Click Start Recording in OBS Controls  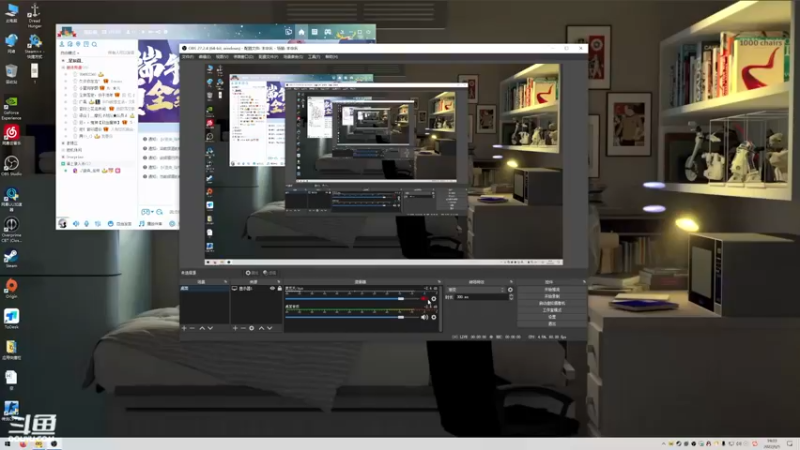[552, 296]
